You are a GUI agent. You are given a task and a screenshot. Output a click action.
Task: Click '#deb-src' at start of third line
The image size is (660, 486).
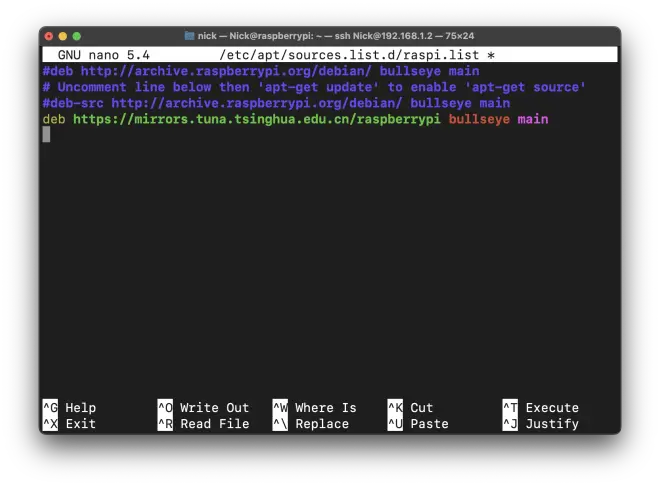point(73,103)
